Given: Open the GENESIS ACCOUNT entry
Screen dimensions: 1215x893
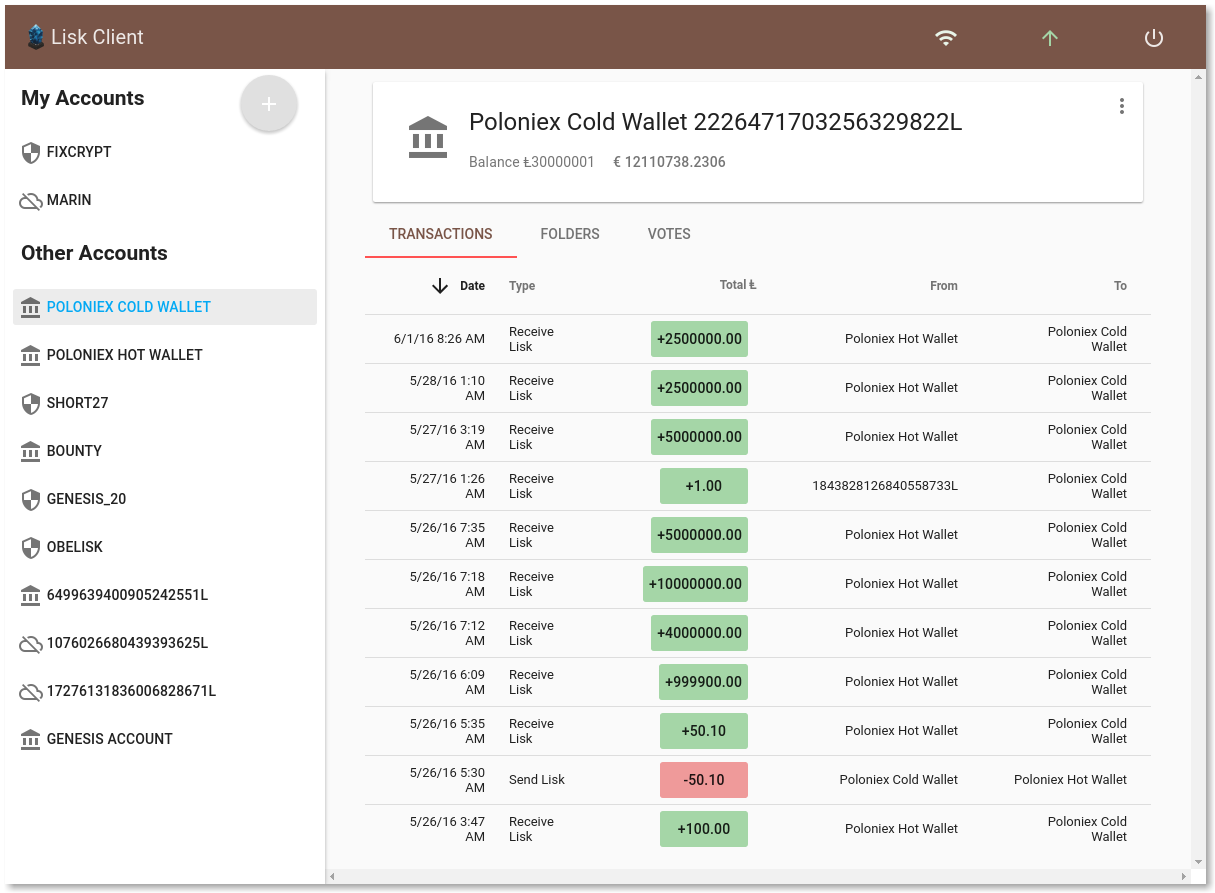Looking at the screenshot, I should tap(165, 739).
